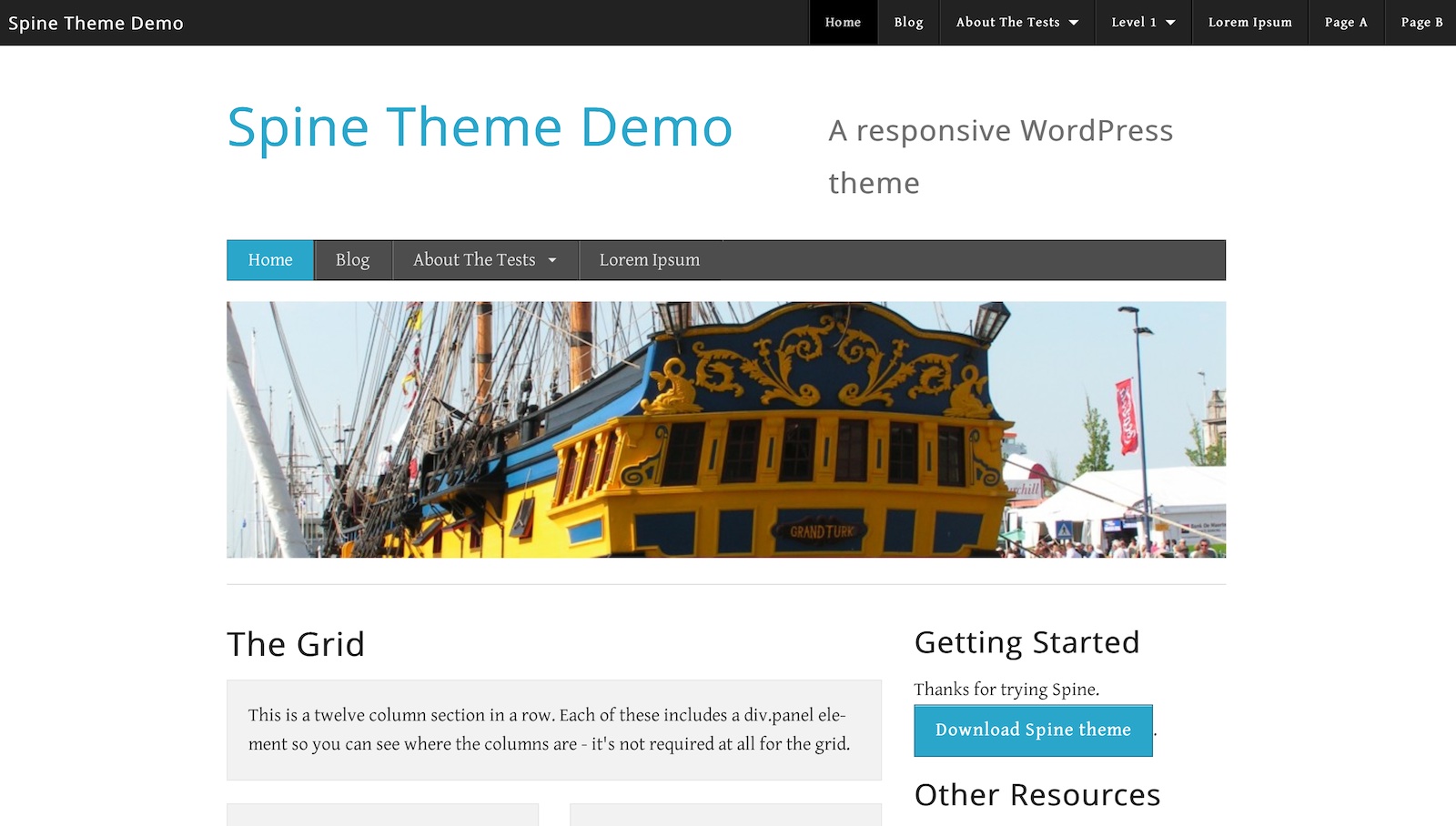Click the twelve column grid description panel

553,730
